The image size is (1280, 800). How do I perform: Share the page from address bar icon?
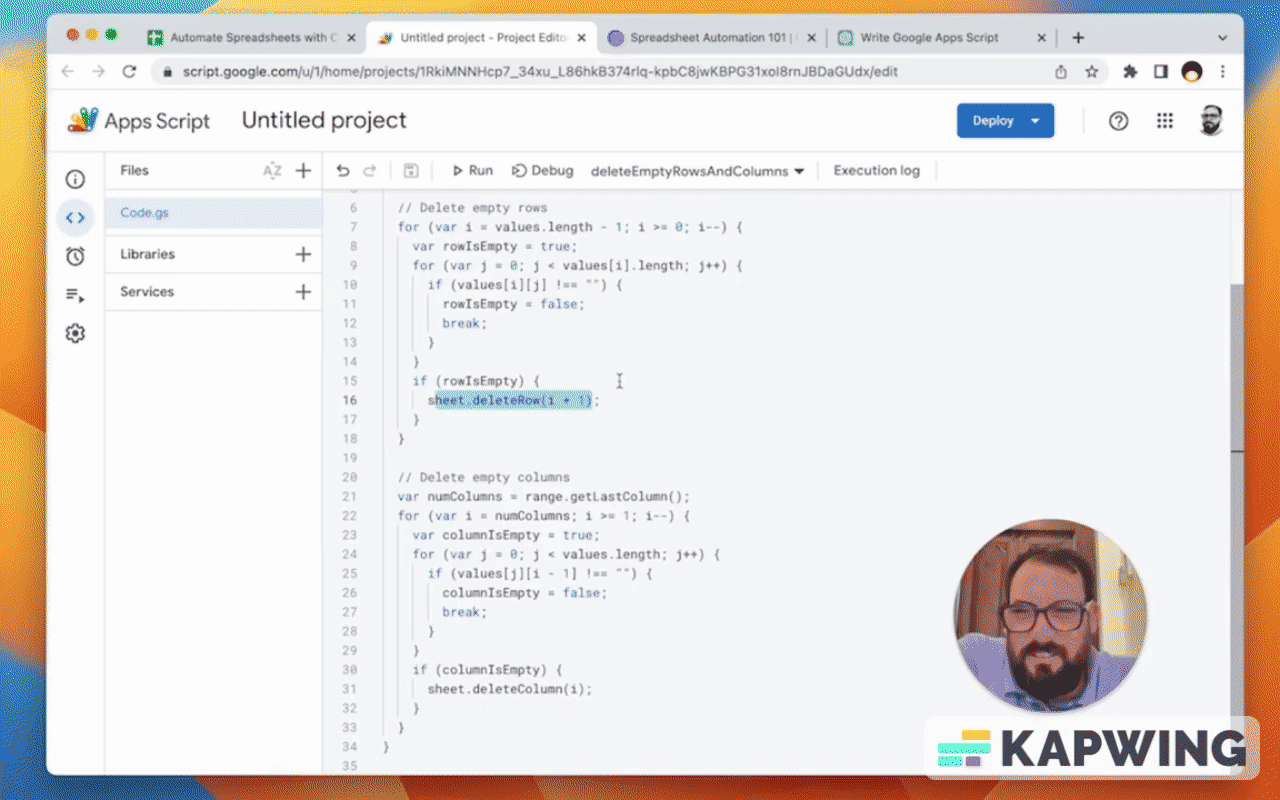1061,72
